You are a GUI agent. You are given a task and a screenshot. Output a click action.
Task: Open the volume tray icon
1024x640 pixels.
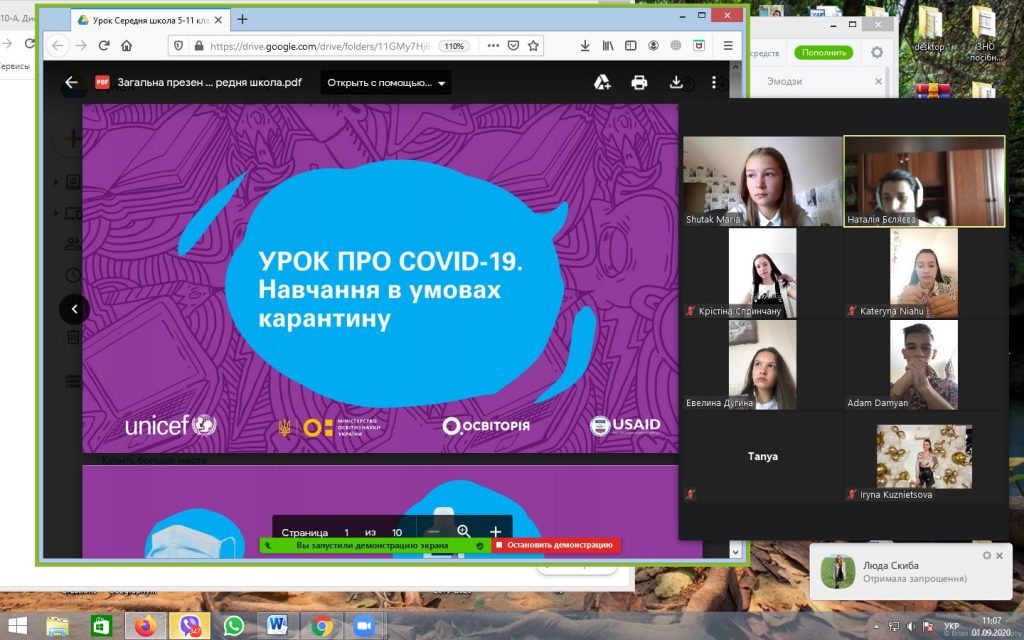click(910, 627)
